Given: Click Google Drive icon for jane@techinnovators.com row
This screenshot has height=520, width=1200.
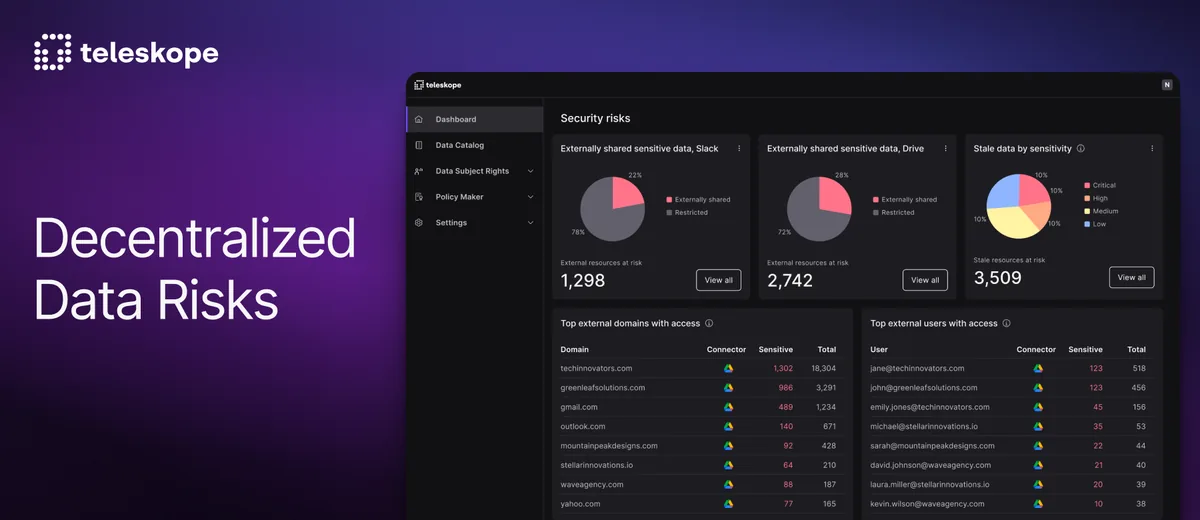Looking at the screenshot, I should 1038,368.
